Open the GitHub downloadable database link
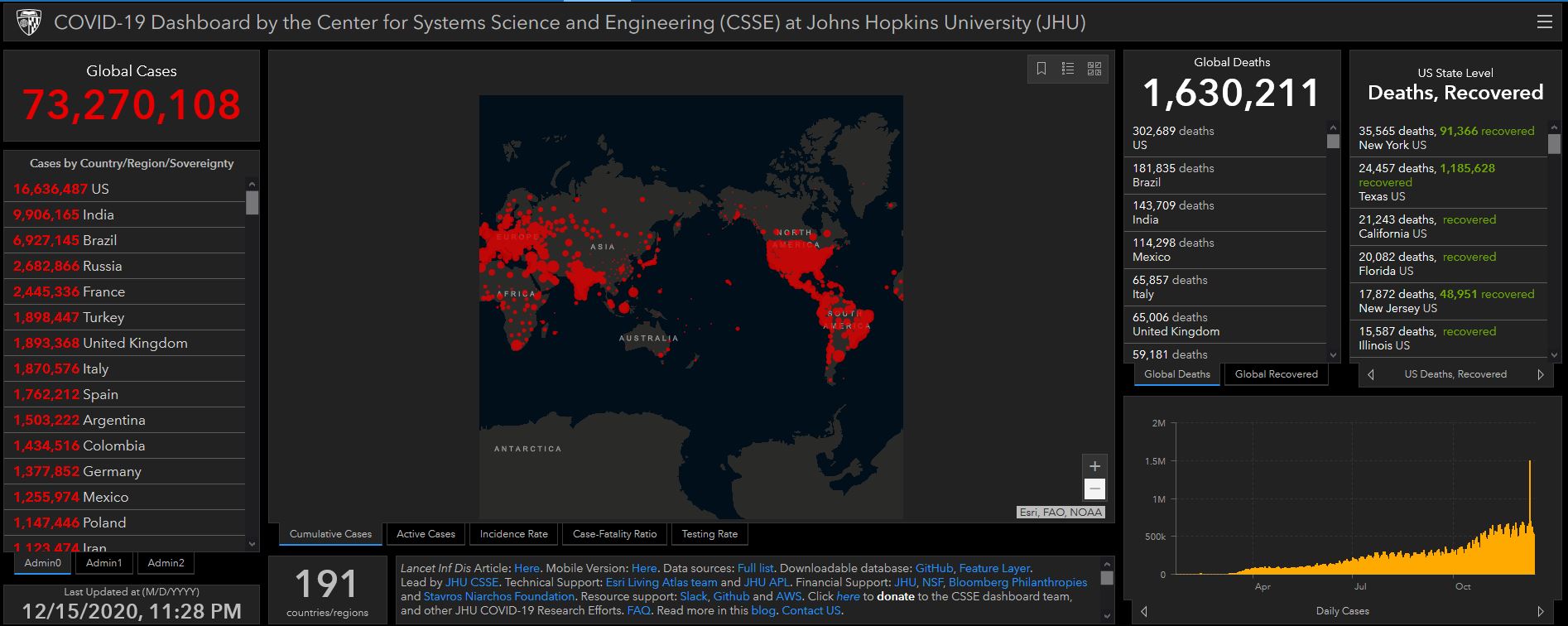This screenshot has width=1568, height=626. pos(934,569)
